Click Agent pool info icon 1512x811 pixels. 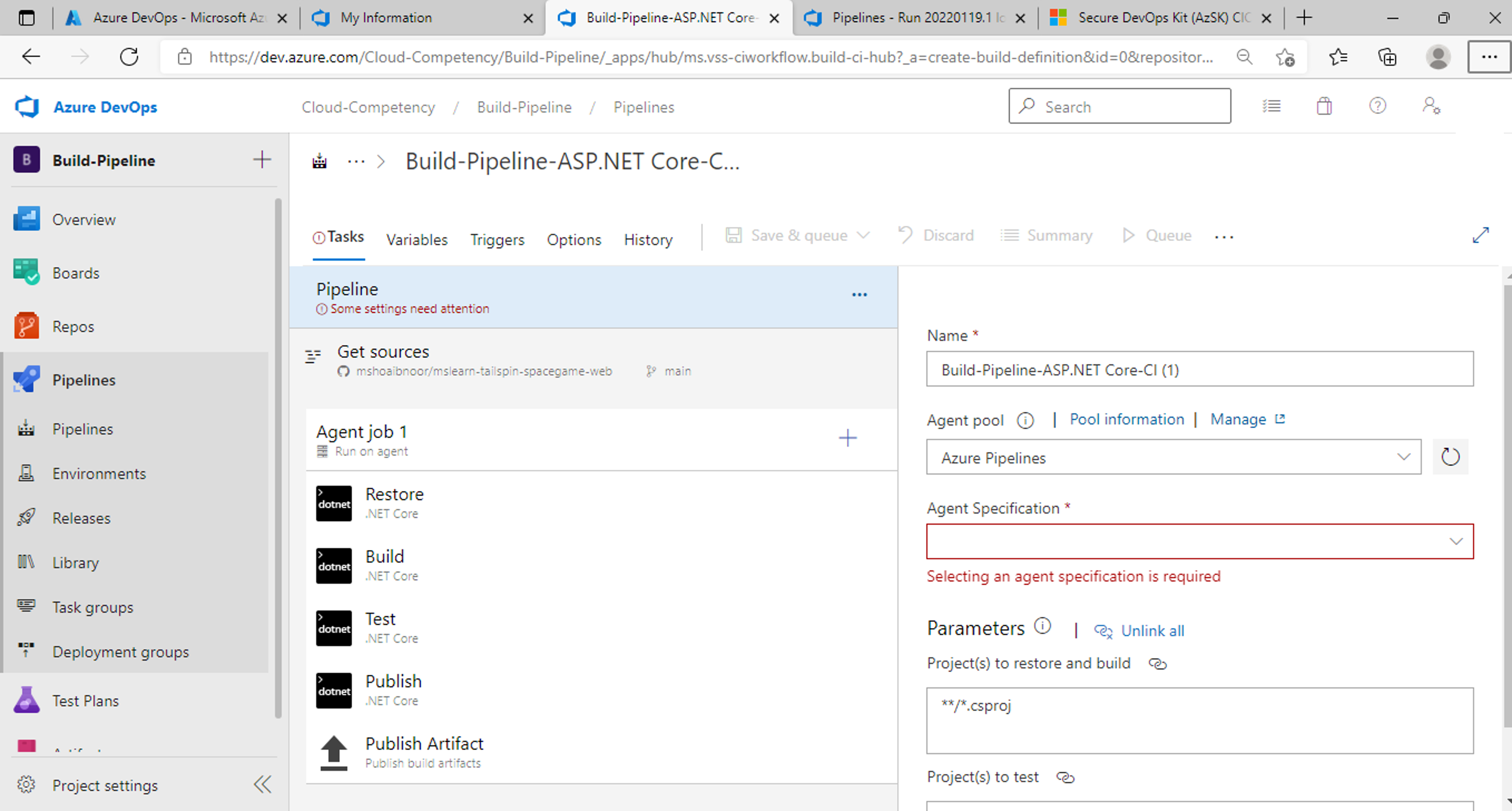pos(1025,420)
